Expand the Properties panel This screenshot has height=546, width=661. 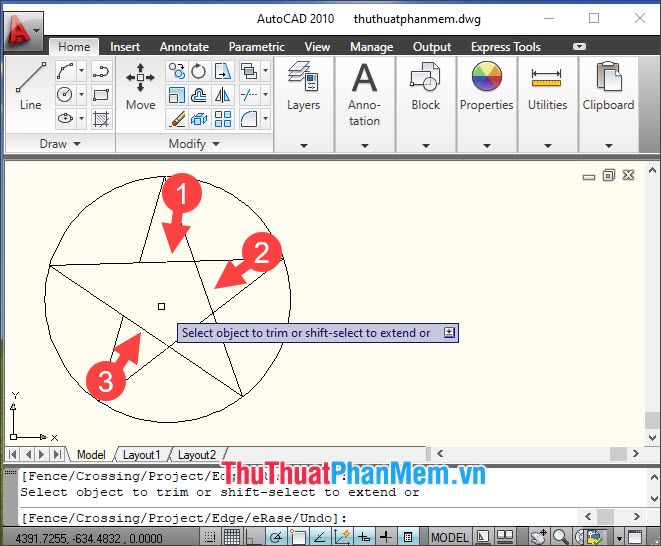pyautogui.click(x=486, y=146)
